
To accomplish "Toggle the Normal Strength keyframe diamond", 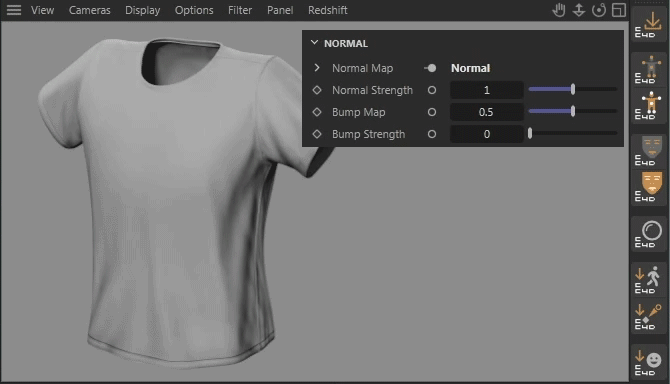I will click(317, 90).
